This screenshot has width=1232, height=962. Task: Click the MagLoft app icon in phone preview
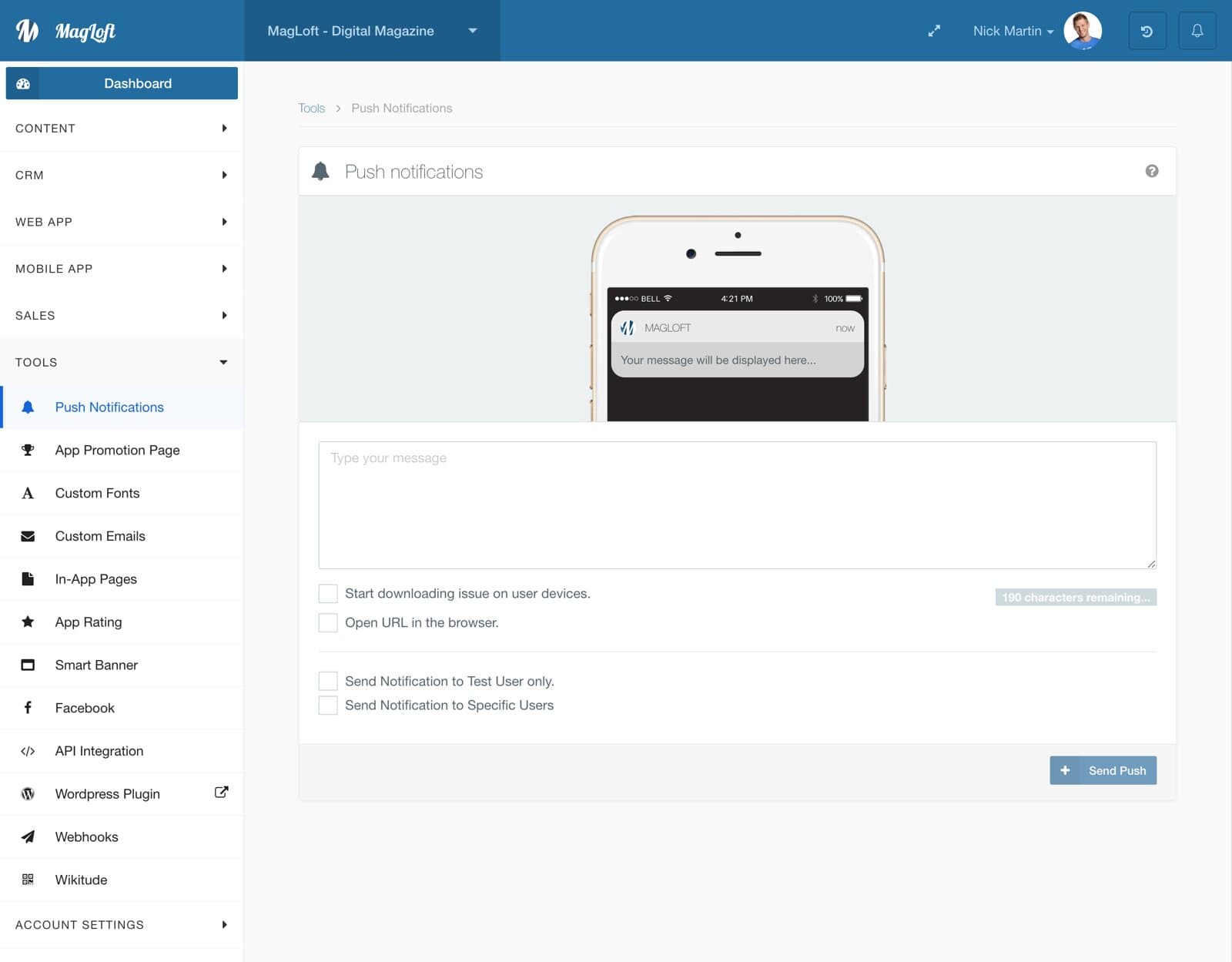tap(627, 328)
